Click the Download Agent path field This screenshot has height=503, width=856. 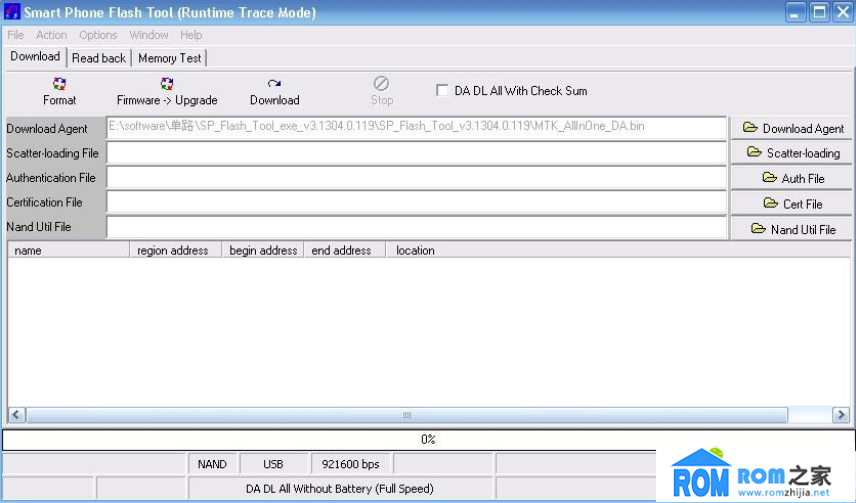point(417,127)
